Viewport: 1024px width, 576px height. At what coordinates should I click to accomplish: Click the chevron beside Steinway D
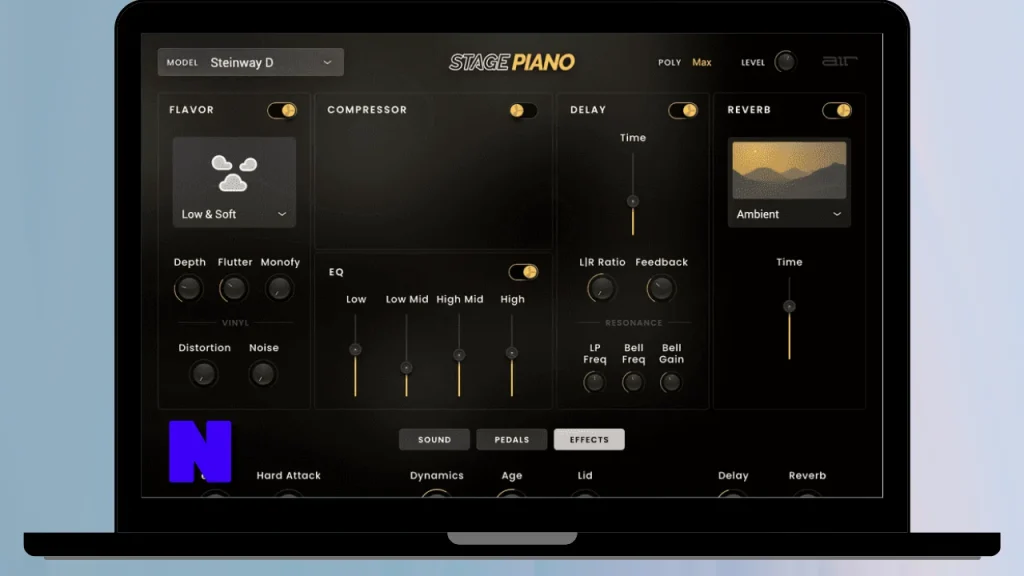tap(327, 63)
